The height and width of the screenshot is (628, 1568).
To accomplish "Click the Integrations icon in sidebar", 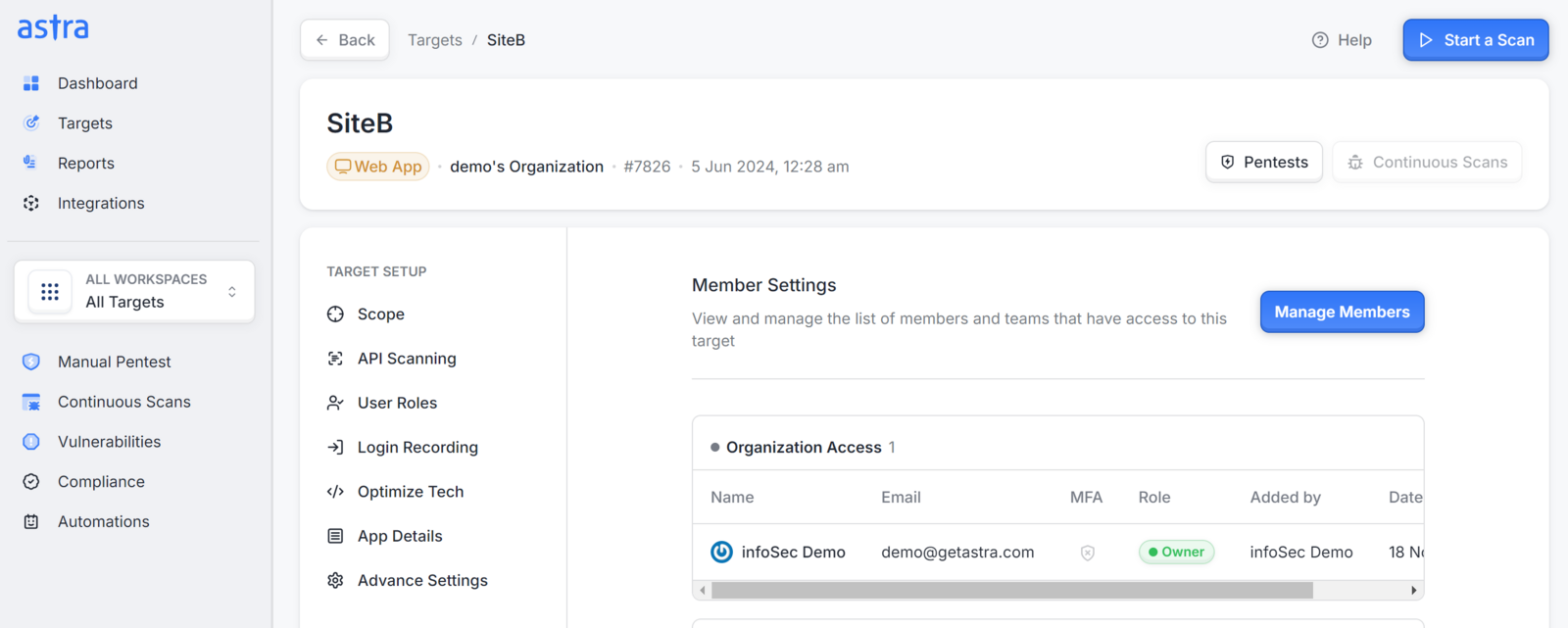I will click(31, 203).
